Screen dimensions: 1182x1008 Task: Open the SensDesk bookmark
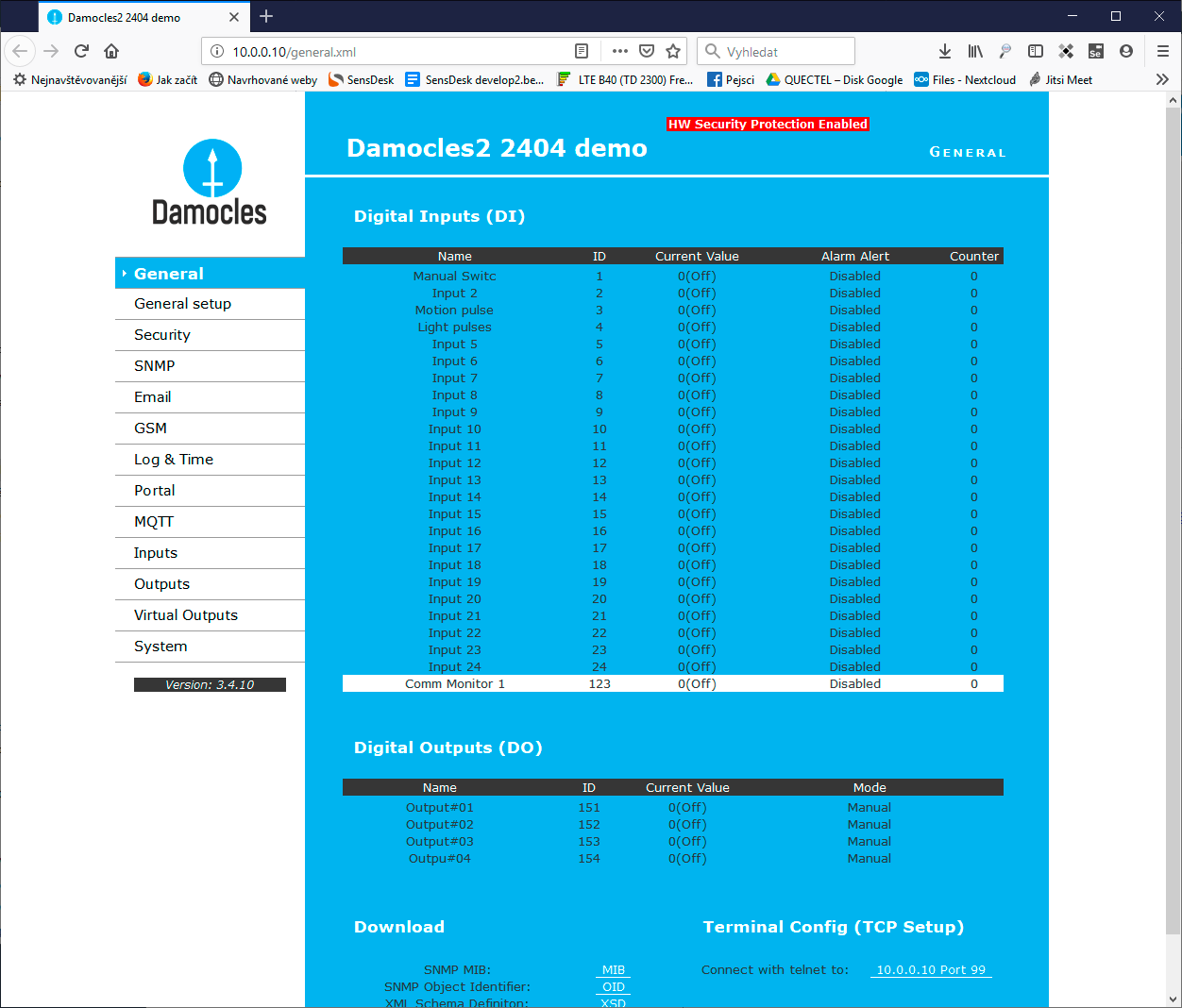(362, 79)
